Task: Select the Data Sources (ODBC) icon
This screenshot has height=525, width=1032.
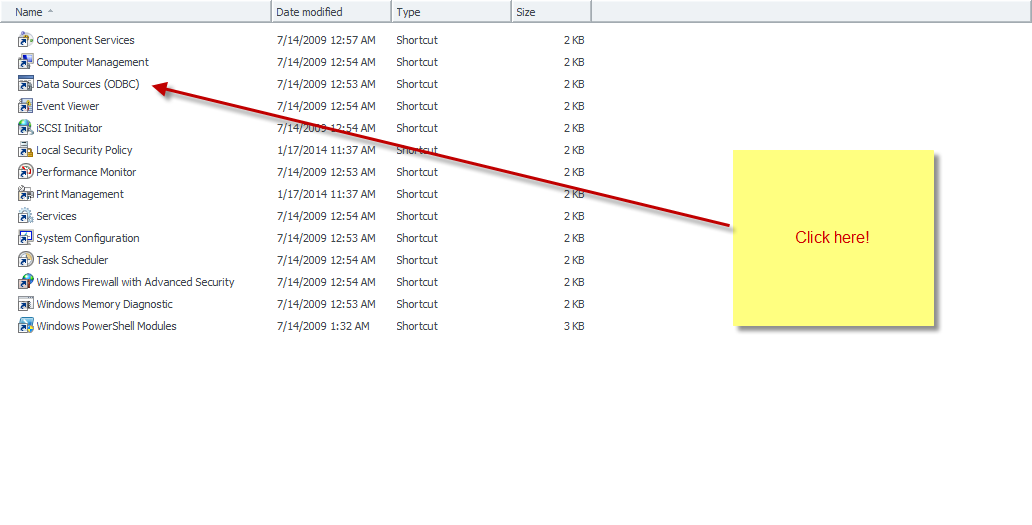Action: pos(26,84)
